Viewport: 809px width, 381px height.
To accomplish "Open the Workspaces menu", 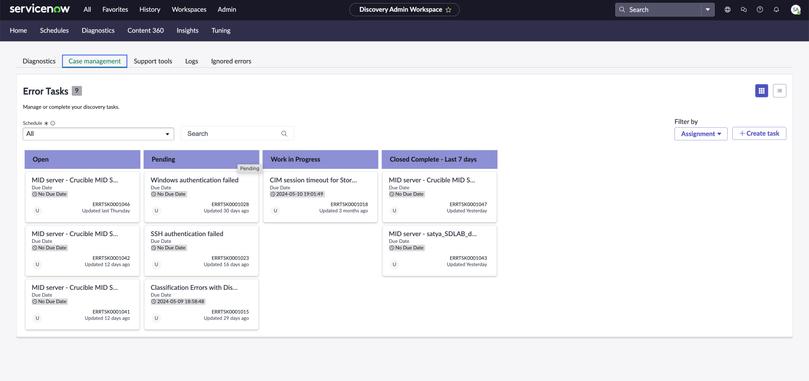I will [189, 9].
